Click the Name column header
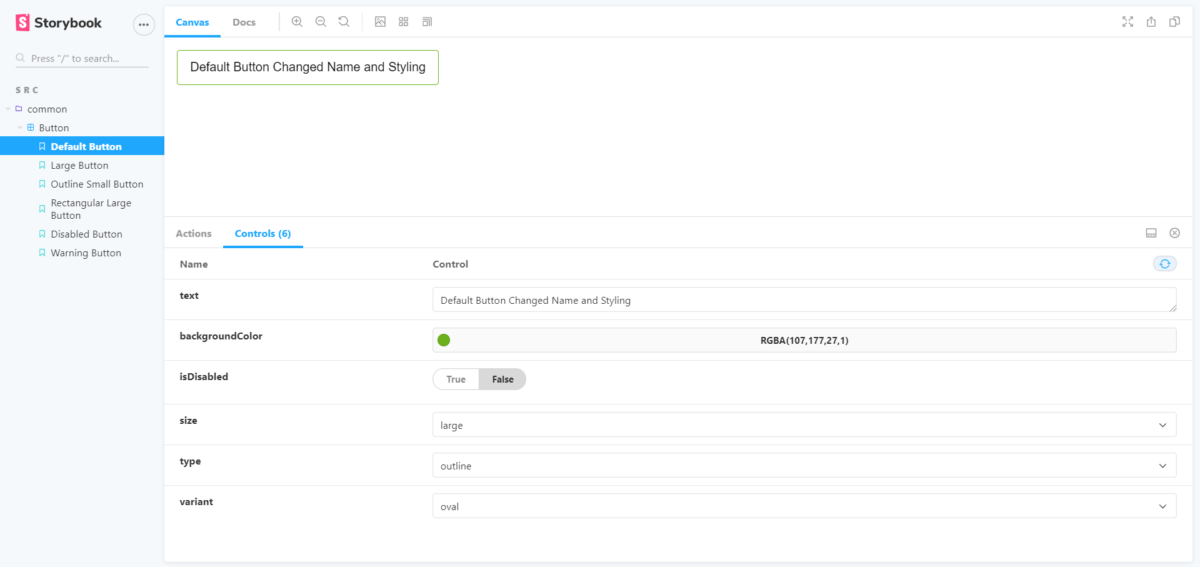The width and height of the screenshot is (1200, 567). coord(194,264)
